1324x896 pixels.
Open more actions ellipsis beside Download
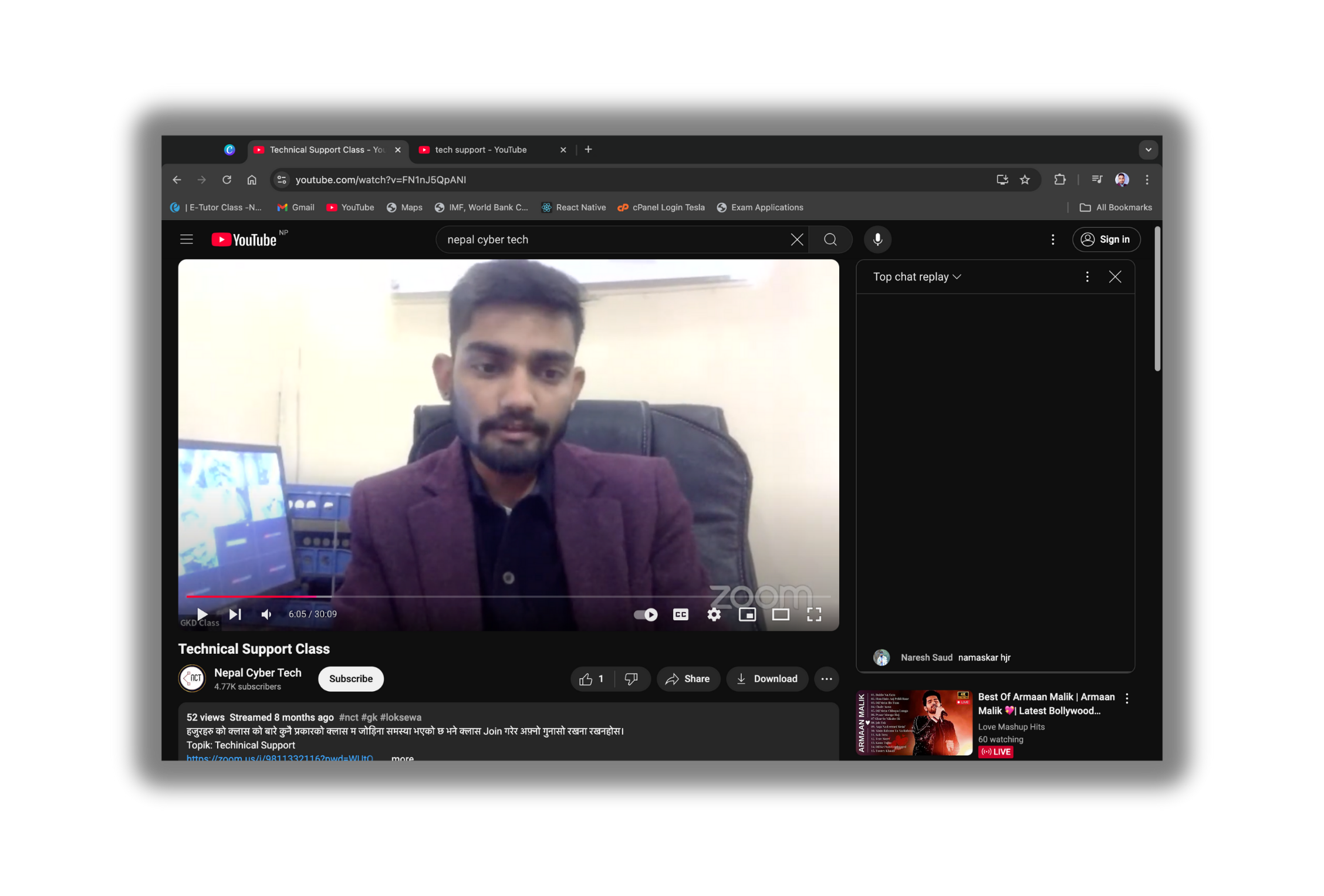(x=826, y=679)
